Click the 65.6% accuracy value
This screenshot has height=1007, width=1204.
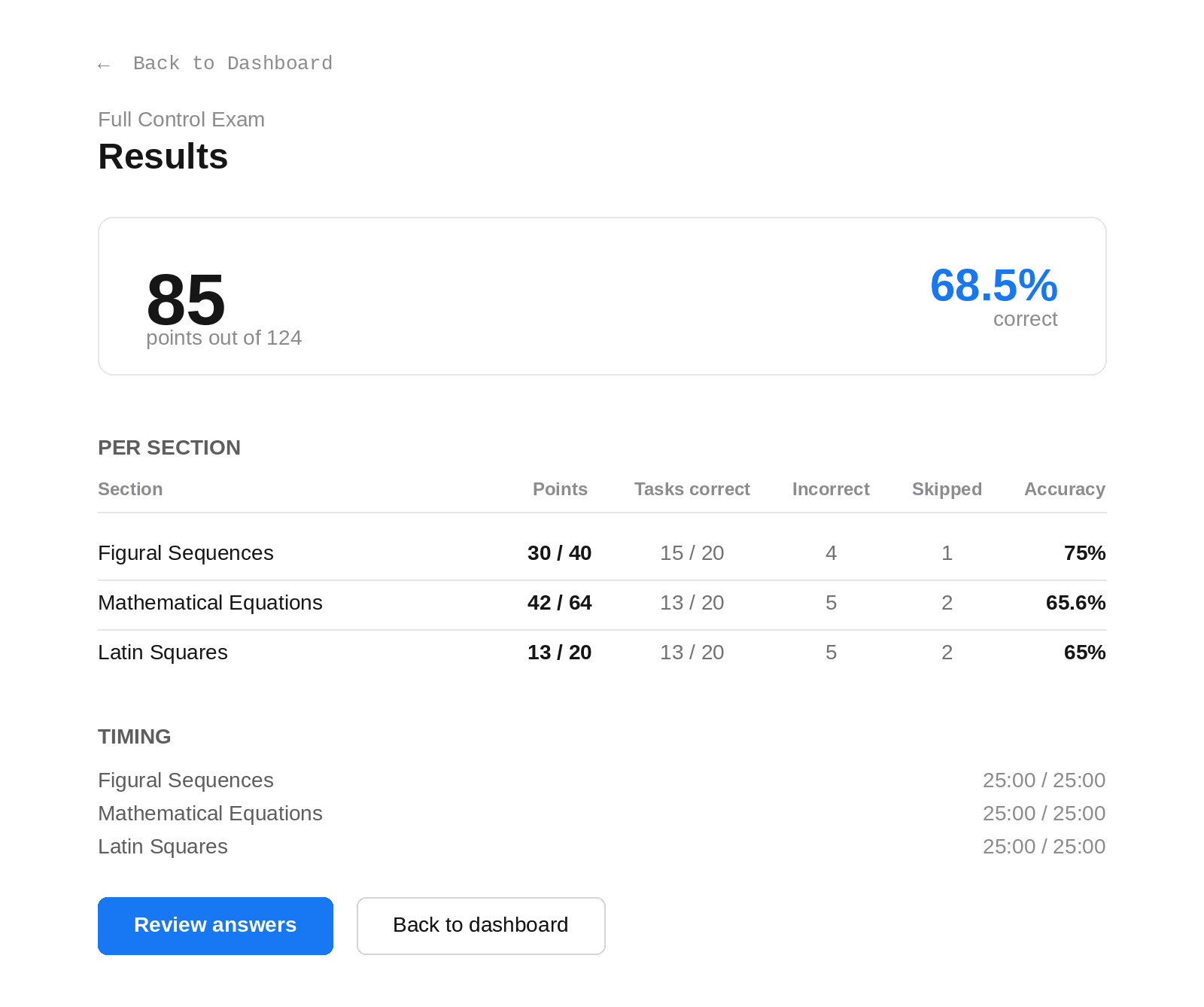1075,603
